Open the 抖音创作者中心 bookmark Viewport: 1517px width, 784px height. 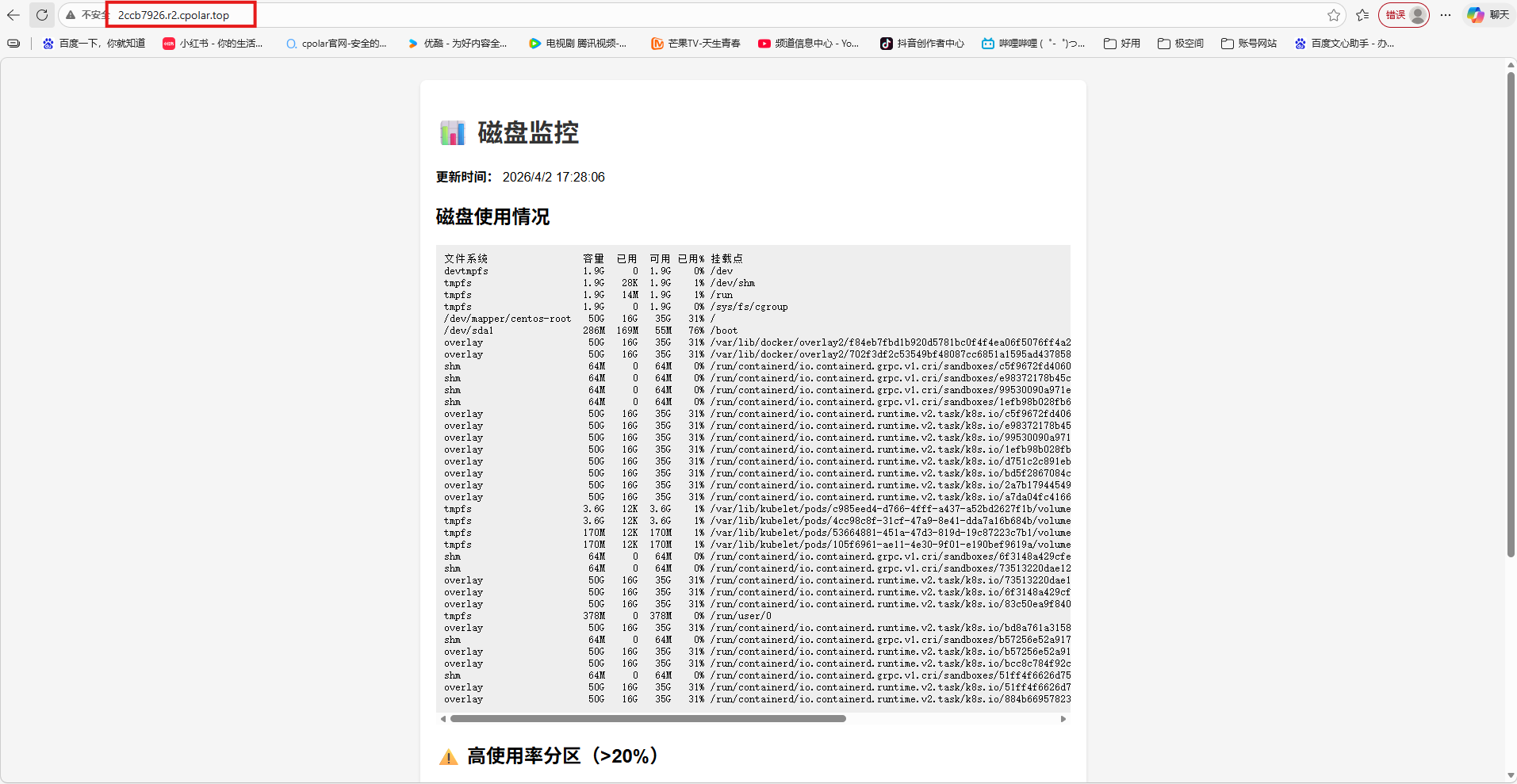tap(922, 44)
